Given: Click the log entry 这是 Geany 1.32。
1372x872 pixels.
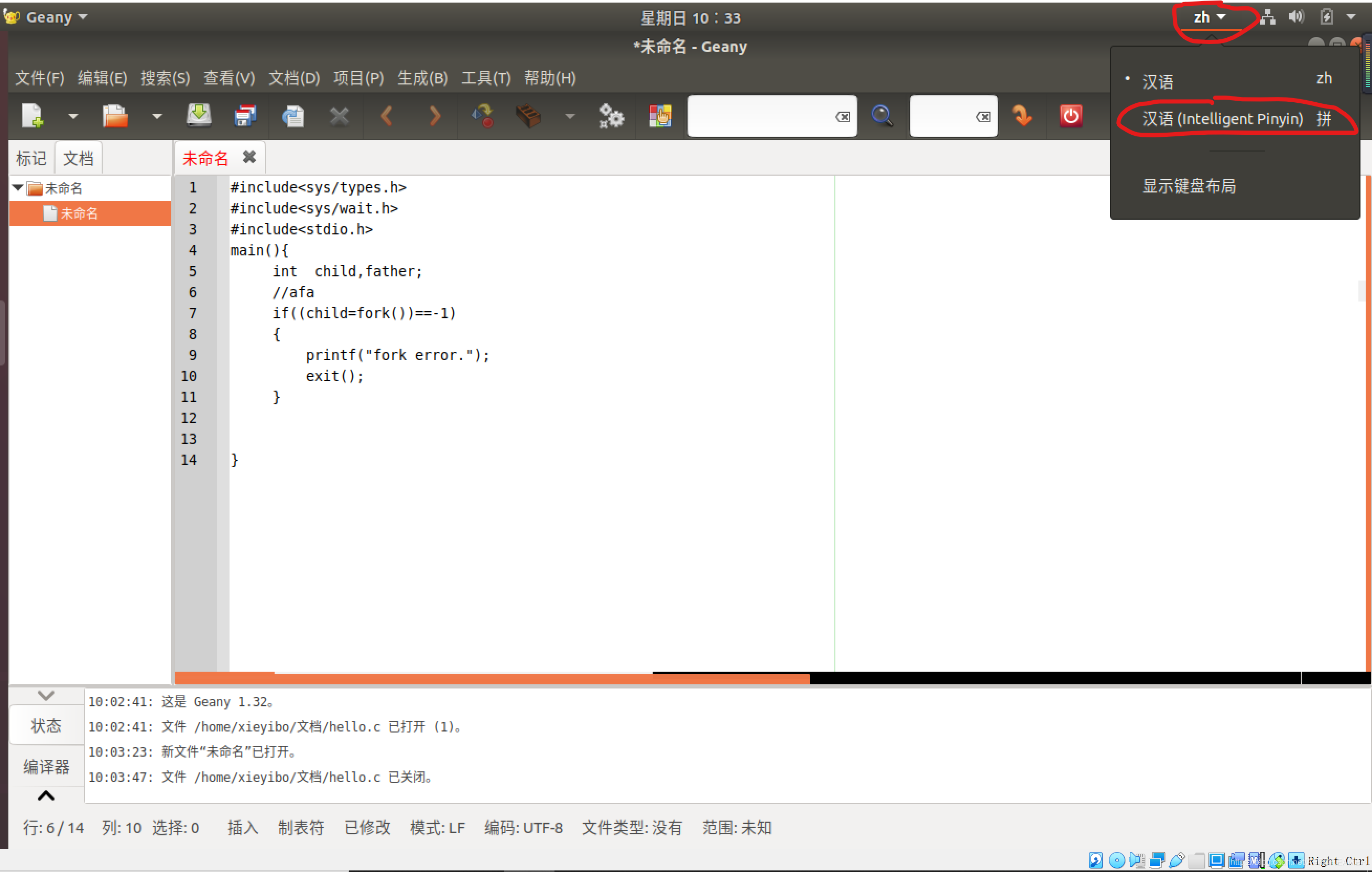Looking at the screenshot, I should [x=181, y=702].
